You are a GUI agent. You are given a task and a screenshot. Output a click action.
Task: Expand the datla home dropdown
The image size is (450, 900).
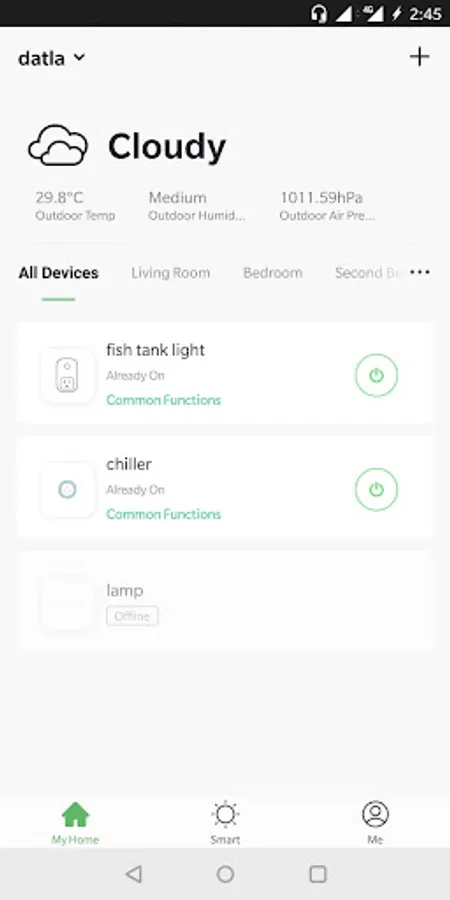click(52, 58)
